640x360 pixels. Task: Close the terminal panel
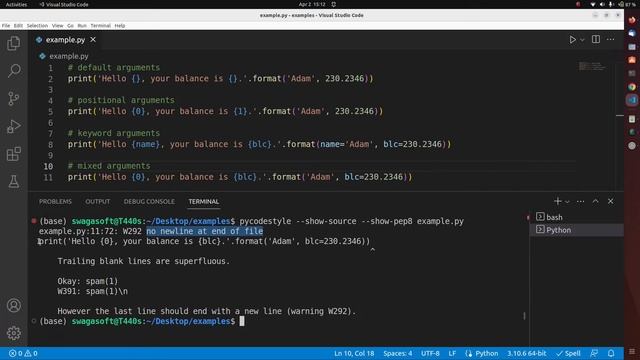pos(611,201)
